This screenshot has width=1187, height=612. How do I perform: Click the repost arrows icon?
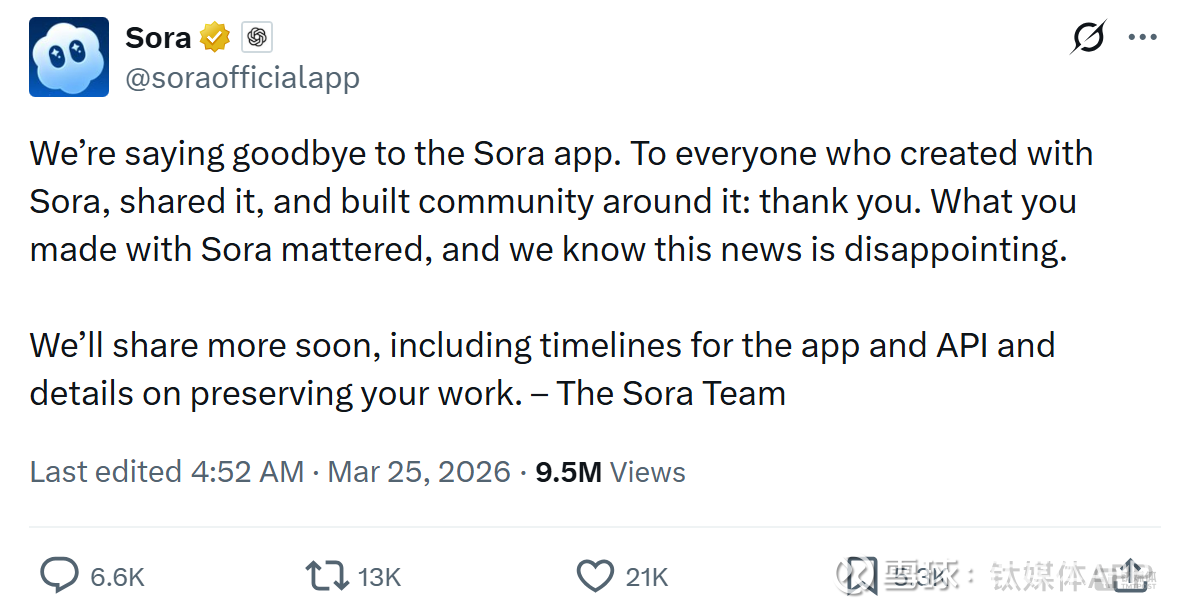point(326,575)
